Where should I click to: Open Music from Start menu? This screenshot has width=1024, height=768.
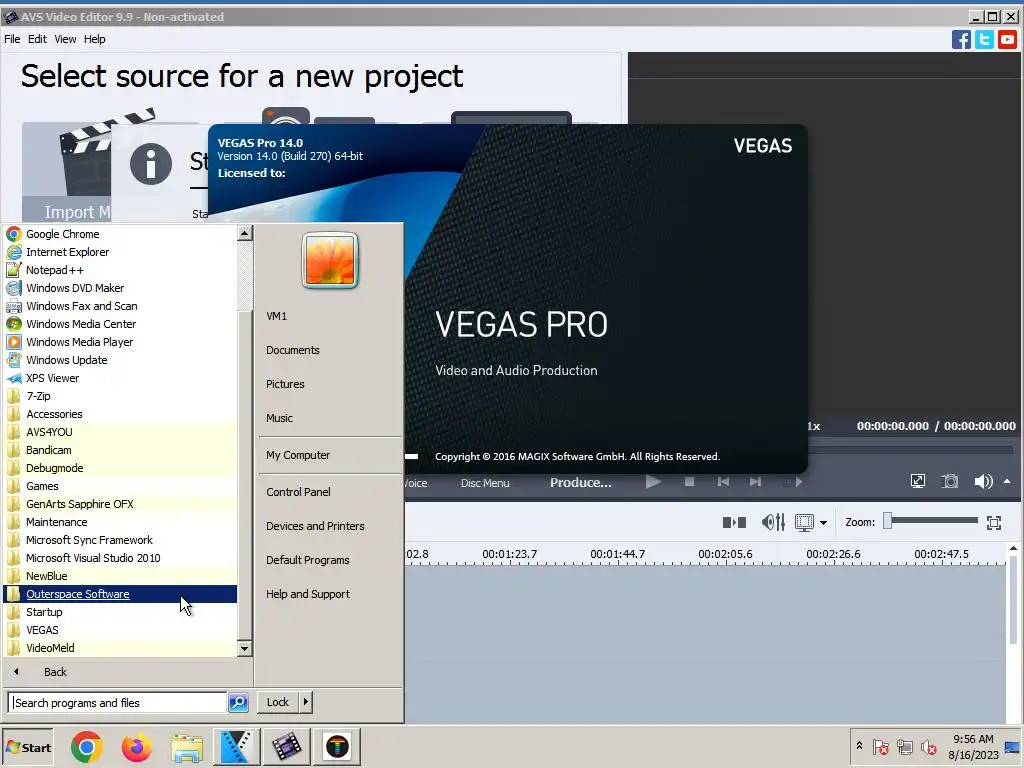280,418
